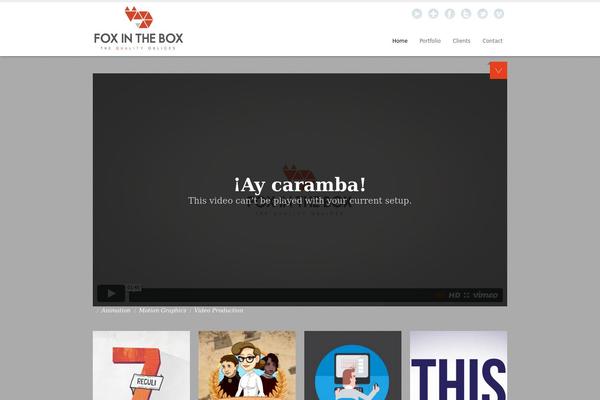Open the play-triangle social icon in header
The image size is (600, 400).
(x=417, y=14)
